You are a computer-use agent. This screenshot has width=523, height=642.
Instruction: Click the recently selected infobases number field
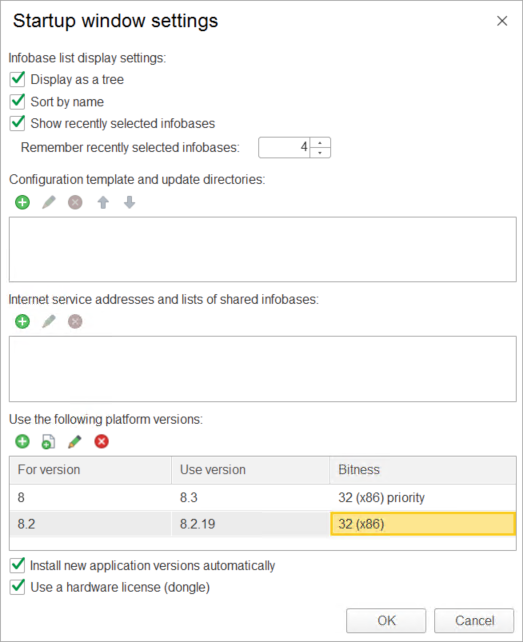tap(284, 147)
